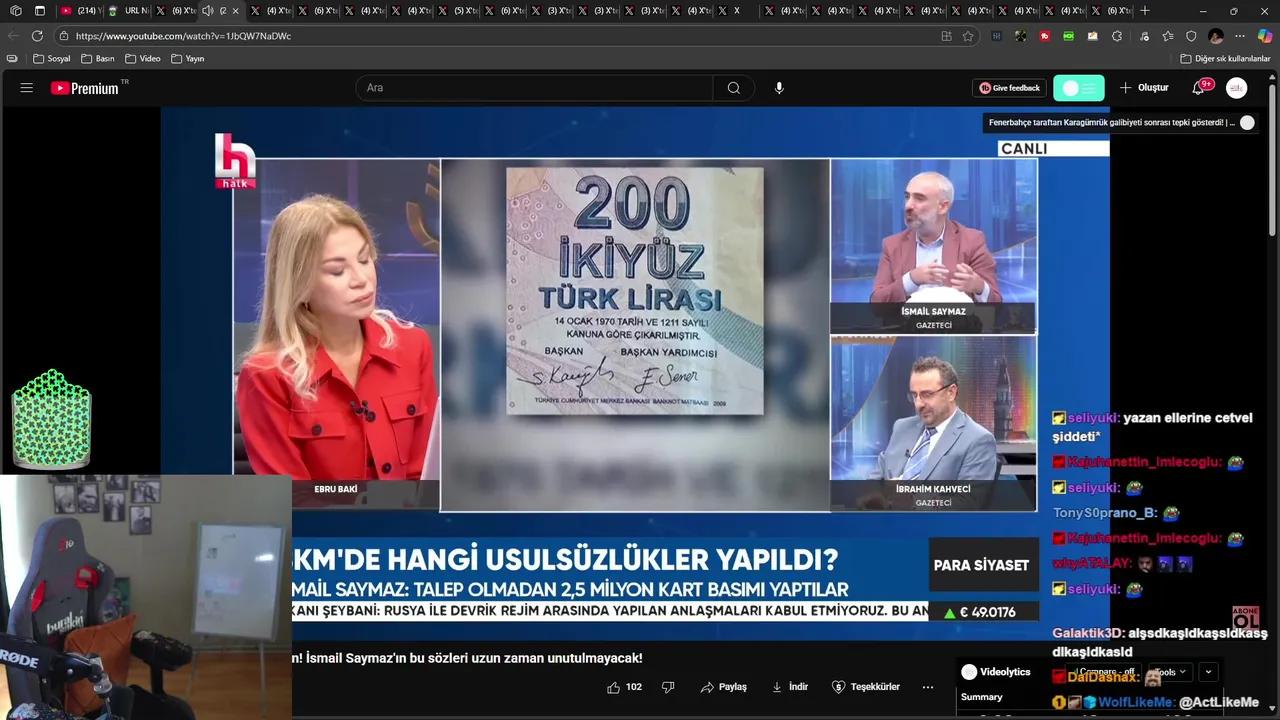Click the Teşekkürler thanks button
This screenshot has height=720, width=1280.
[x=866, y=687]
